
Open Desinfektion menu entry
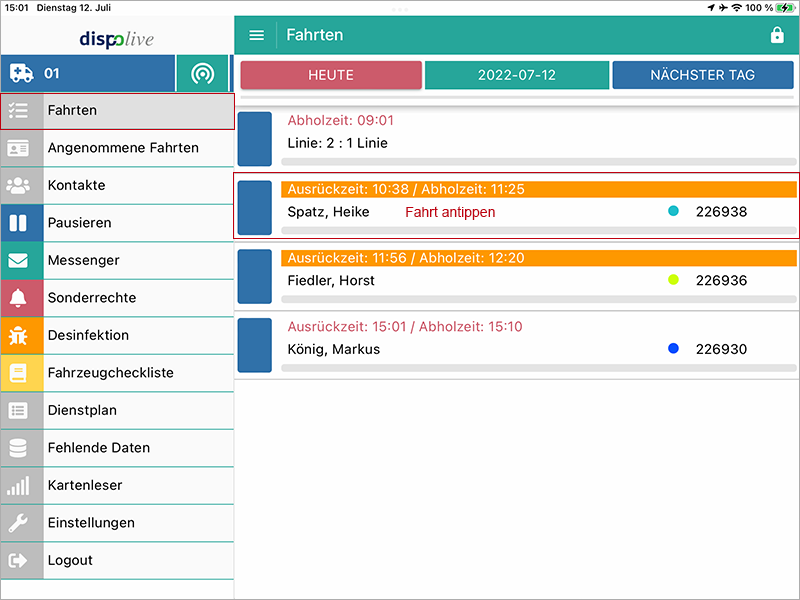(117, 336)
